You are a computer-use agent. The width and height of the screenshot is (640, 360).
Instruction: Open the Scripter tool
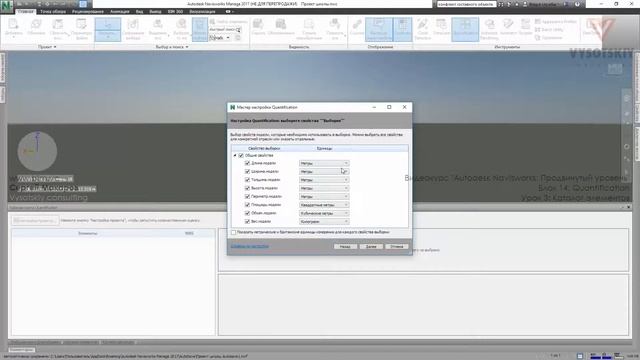(525, 27)
